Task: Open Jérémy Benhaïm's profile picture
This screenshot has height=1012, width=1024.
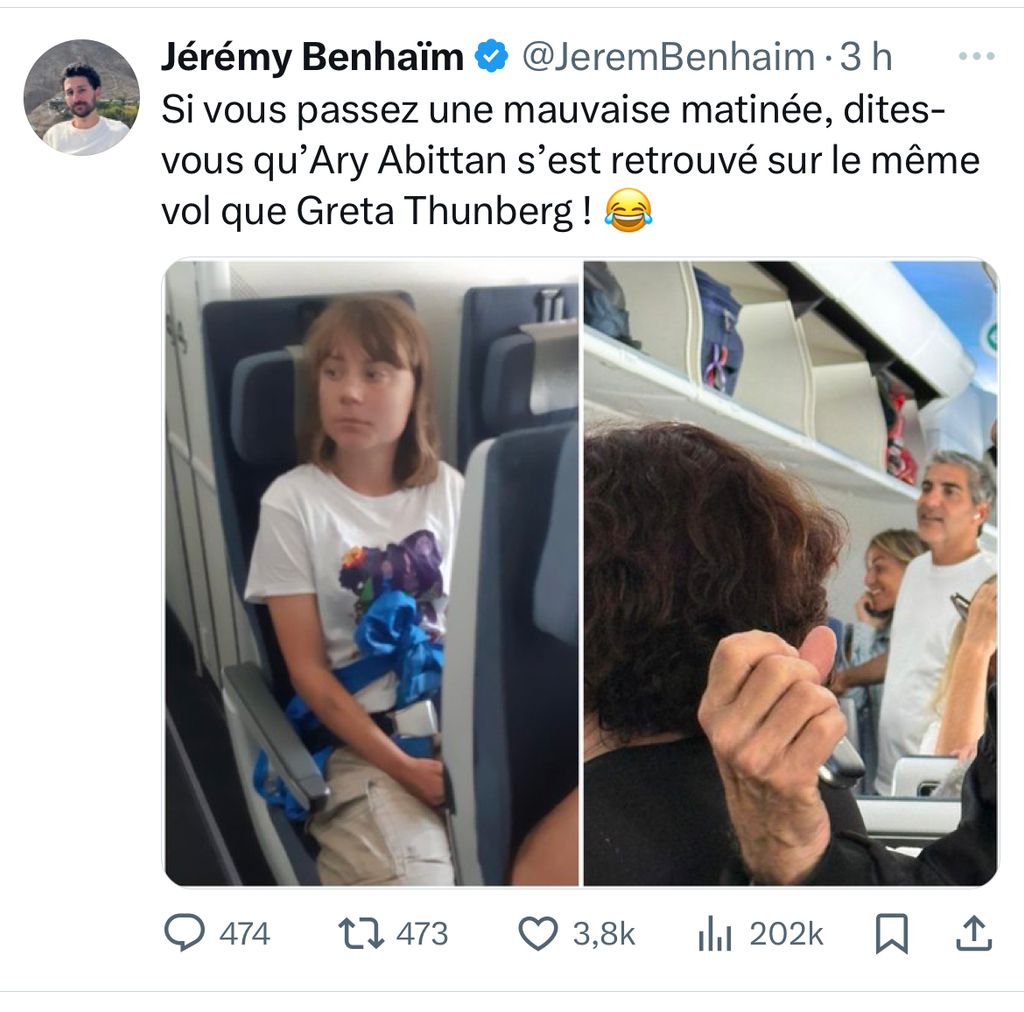Action: coord(82,97)
